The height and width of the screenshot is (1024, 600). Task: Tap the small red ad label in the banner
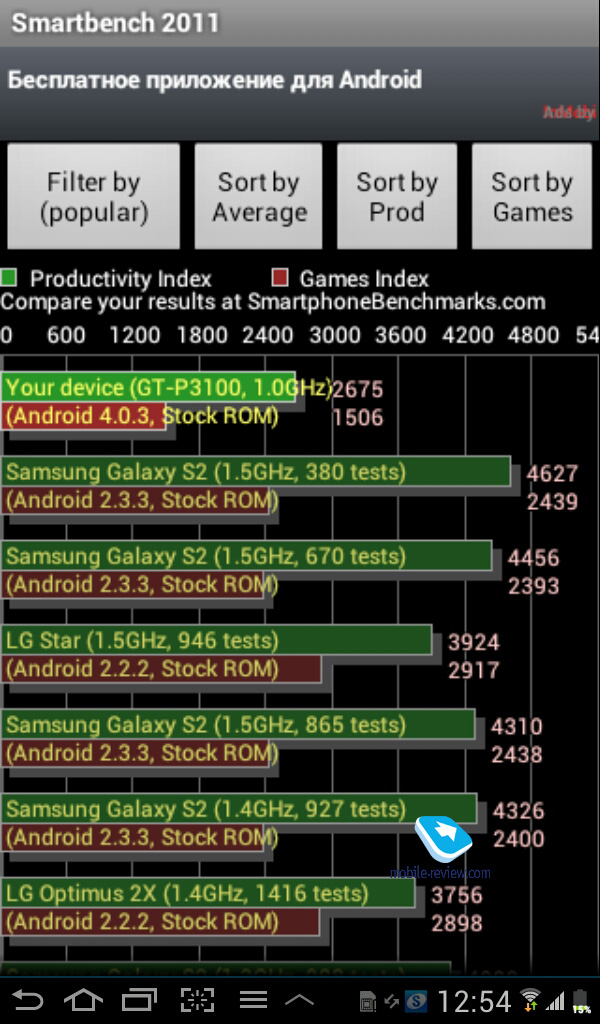pyautogui.click(x=569, y=112)
